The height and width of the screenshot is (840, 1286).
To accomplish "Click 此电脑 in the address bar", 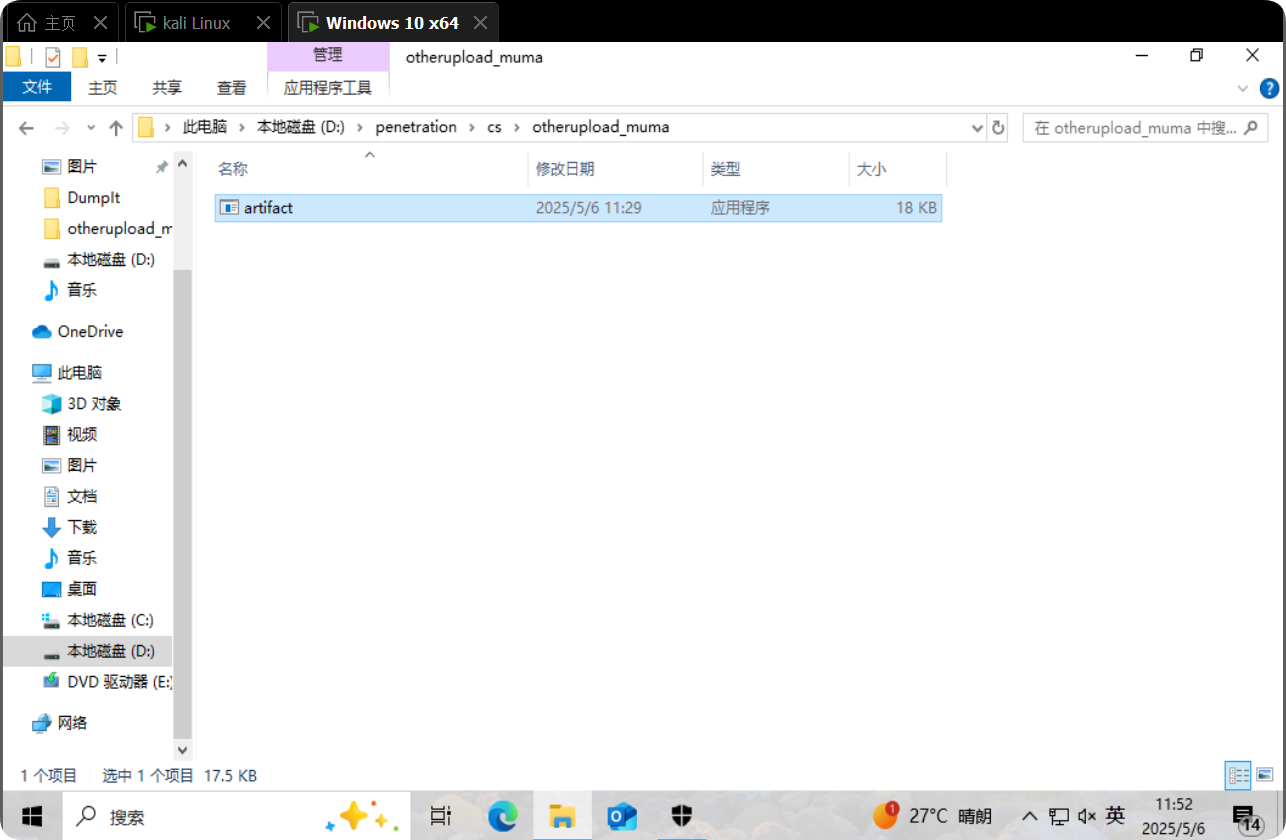I will coord(205,127).
